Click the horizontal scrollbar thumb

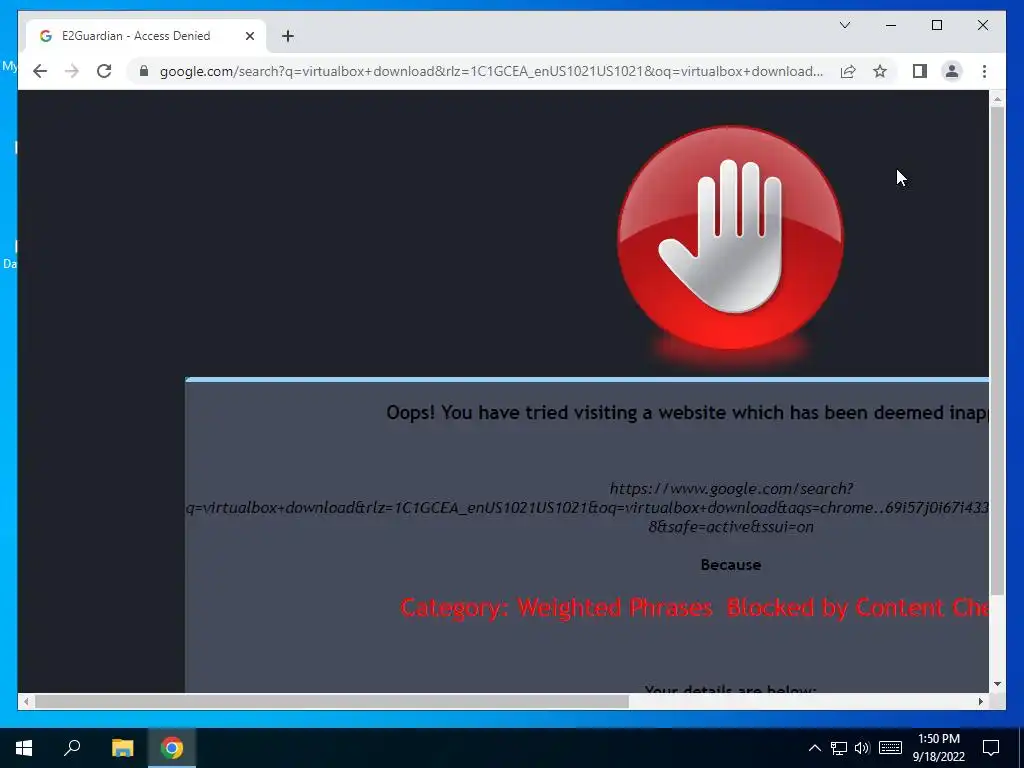(x=332, y=701)
